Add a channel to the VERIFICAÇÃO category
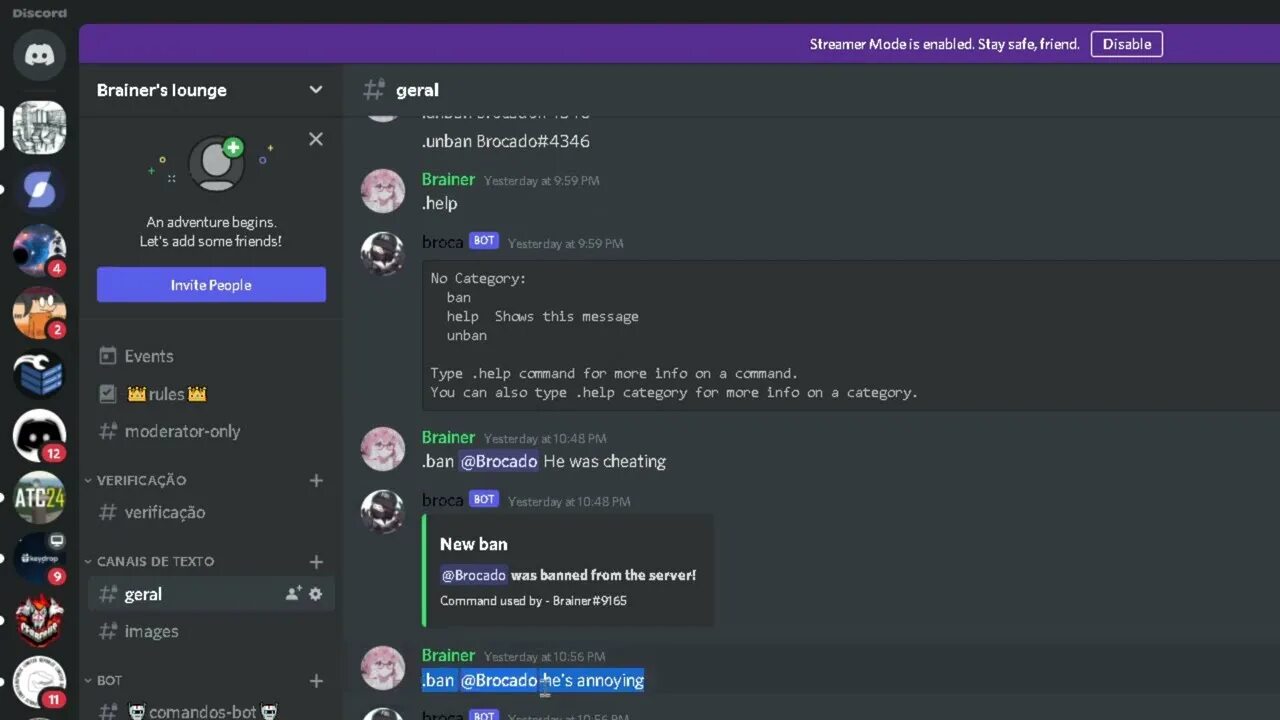Screen dimensions: 1280x720 (316, 481)
